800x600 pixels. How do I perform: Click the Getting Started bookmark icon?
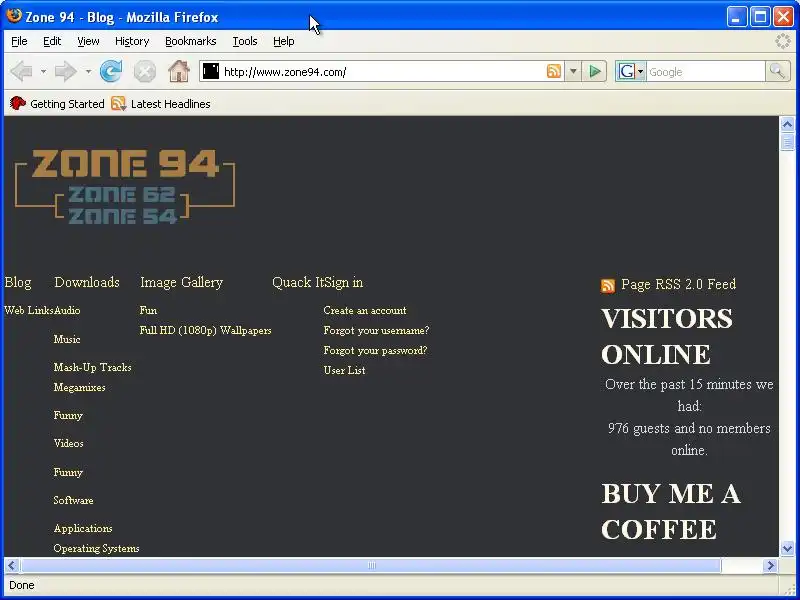[18, 104]
